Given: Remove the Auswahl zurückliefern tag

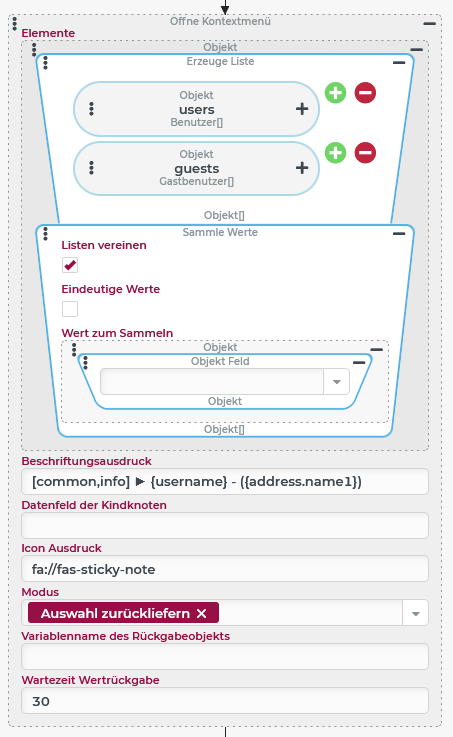Looking at the screenshot, I should (x=202, y=613).
